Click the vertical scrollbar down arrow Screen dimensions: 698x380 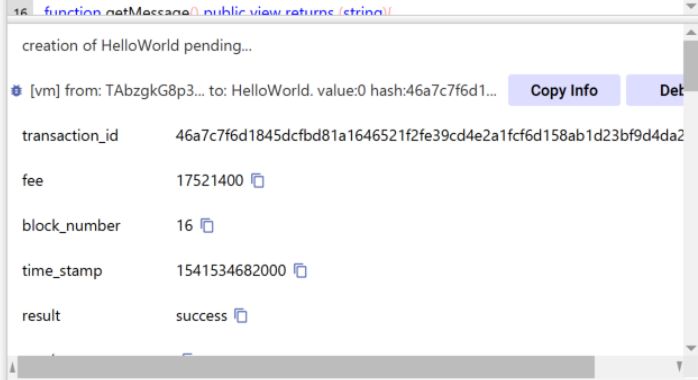click(x=691, y=348)
